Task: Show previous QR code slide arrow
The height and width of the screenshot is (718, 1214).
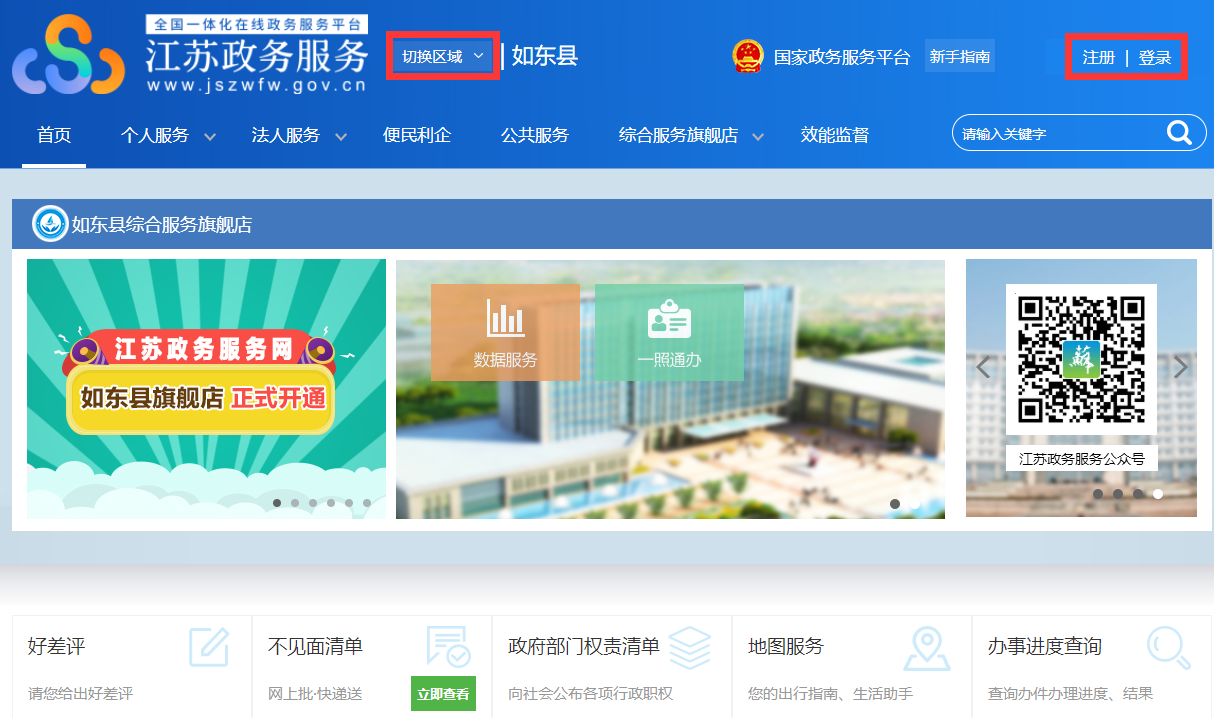Action: pos(983,367)
